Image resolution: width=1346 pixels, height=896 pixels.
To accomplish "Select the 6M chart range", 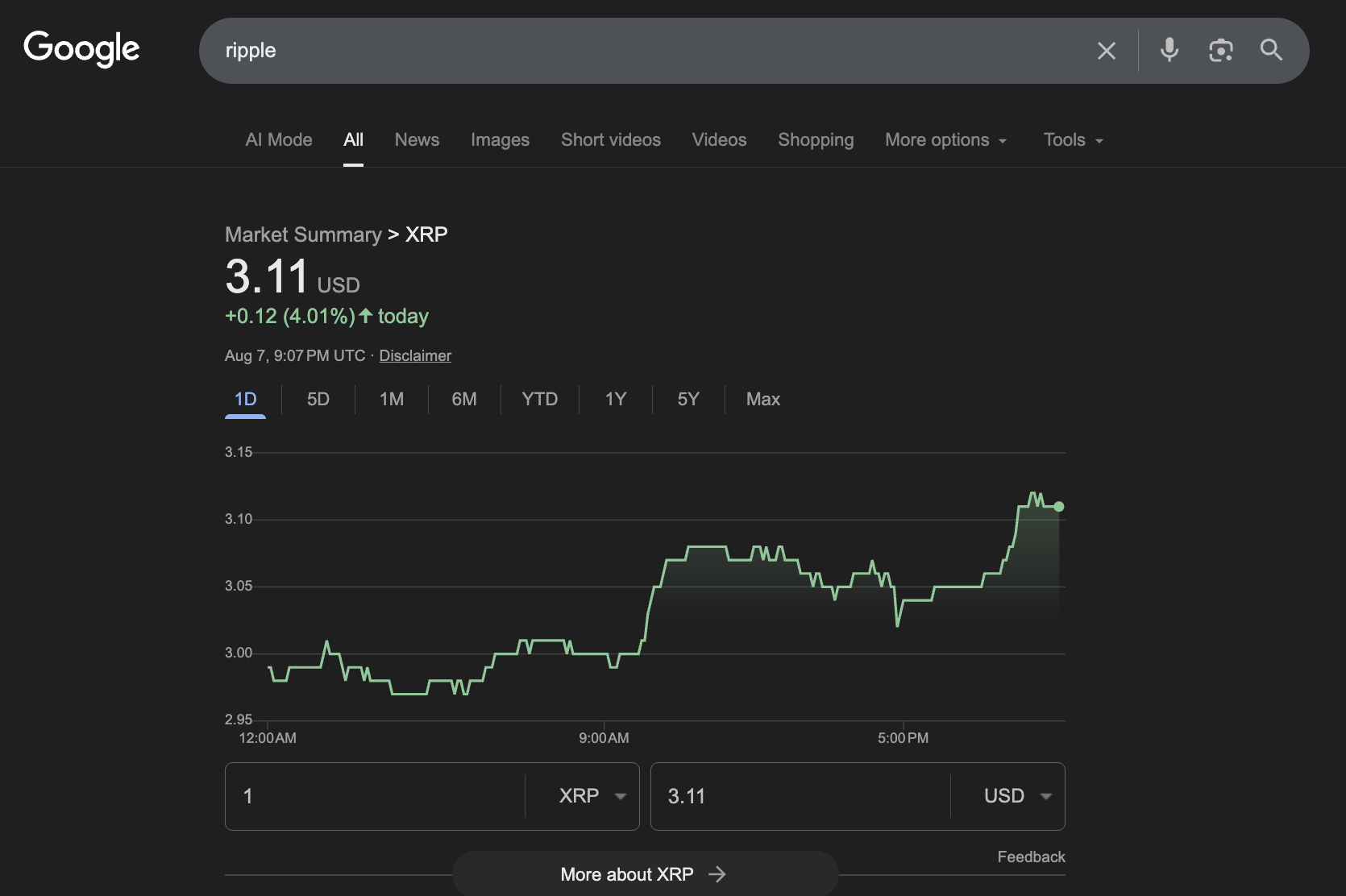I will (464, 400).
